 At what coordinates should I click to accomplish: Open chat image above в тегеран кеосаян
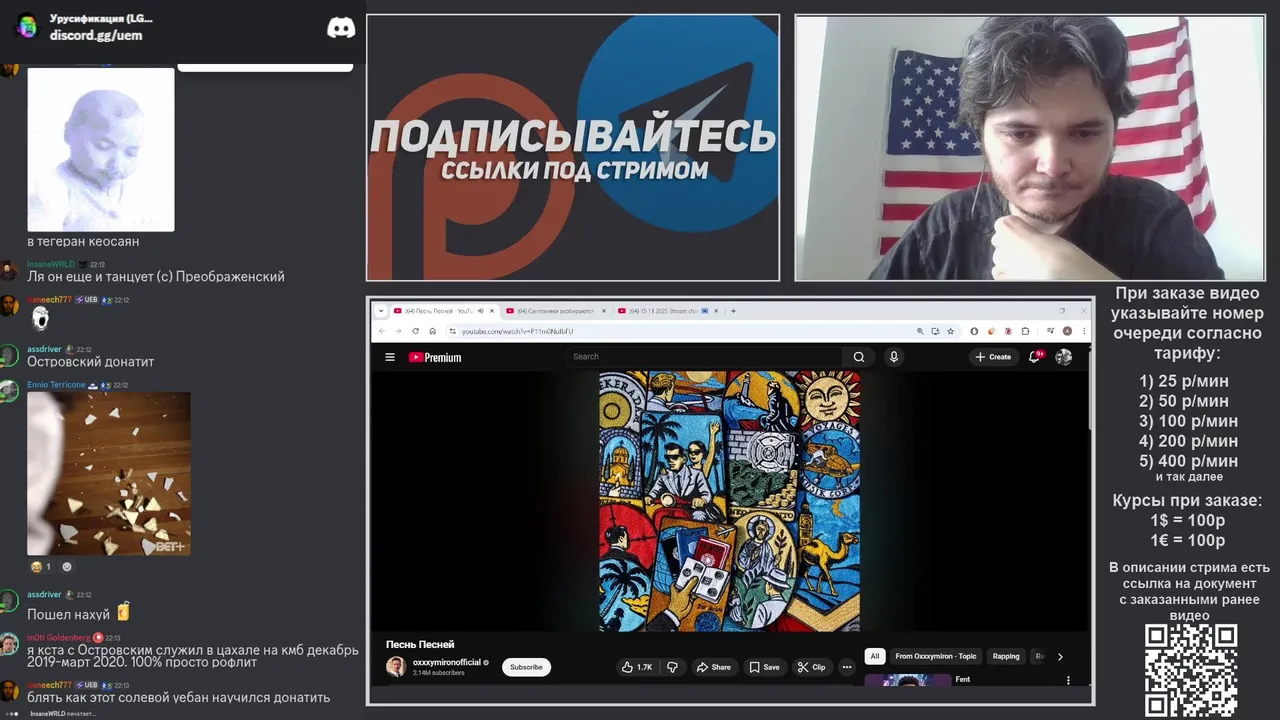[x=101, y=149]
